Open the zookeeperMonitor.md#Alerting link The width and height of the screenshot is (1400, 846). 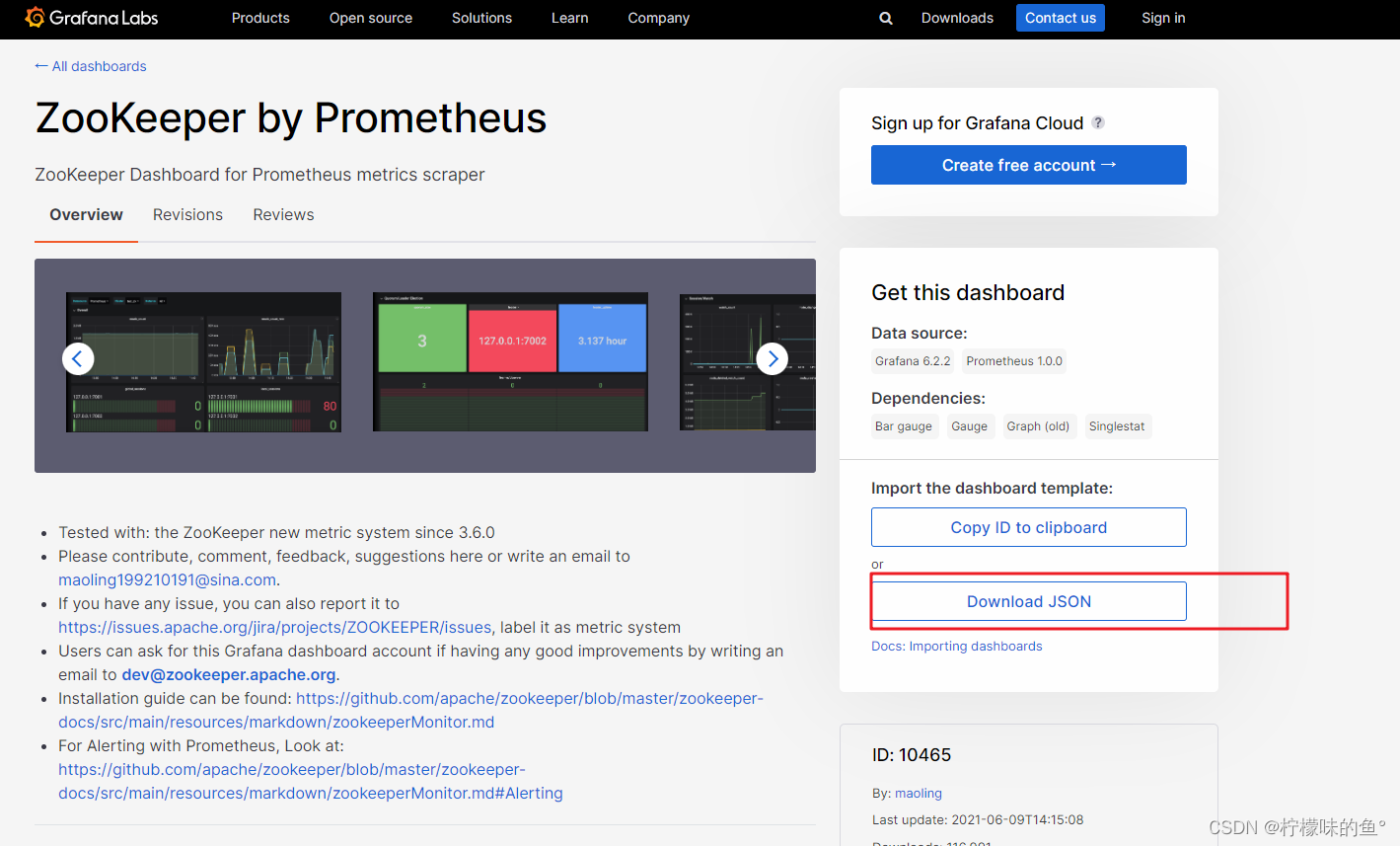(x=311, y=781)
